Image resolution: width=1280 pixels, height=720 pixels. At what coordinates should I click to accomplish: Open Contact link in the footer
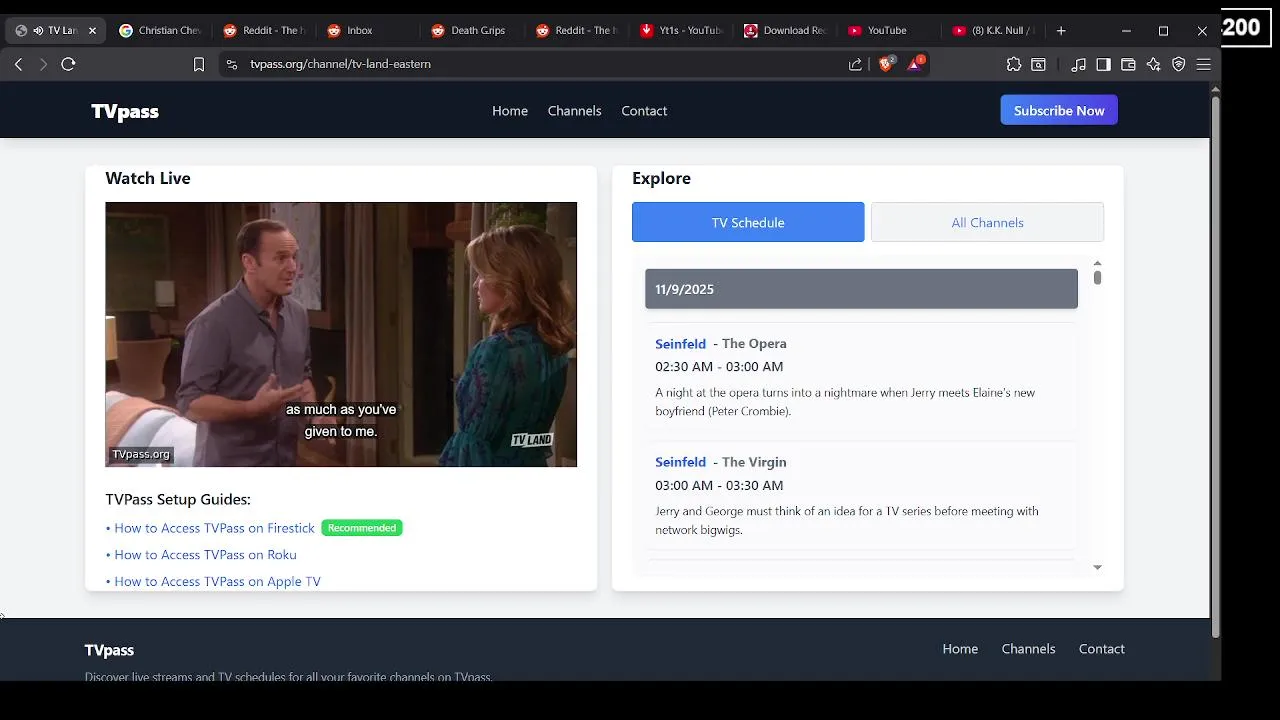(x=1101, y=649)
